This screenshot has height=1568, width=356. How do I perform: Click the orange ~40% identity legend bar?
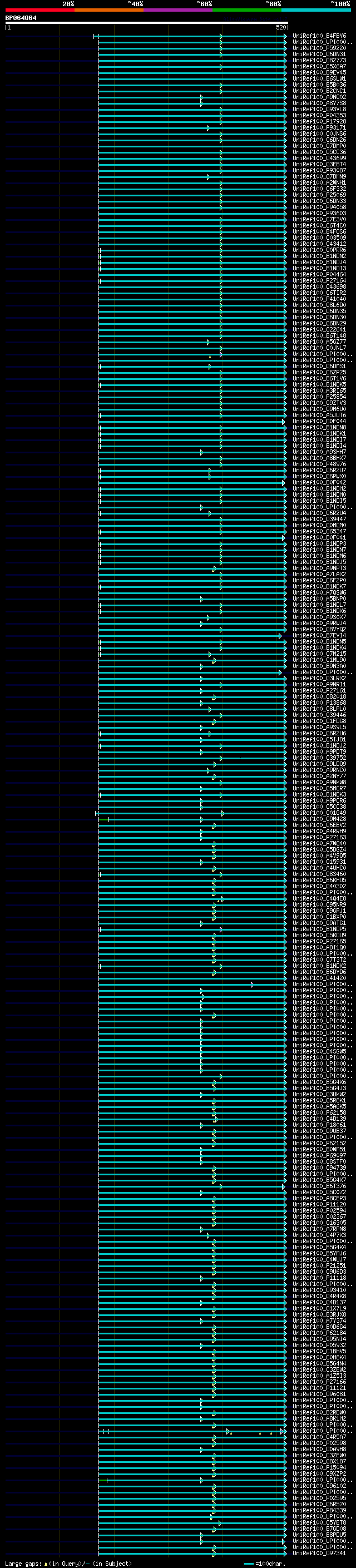[x=109, y=10]
